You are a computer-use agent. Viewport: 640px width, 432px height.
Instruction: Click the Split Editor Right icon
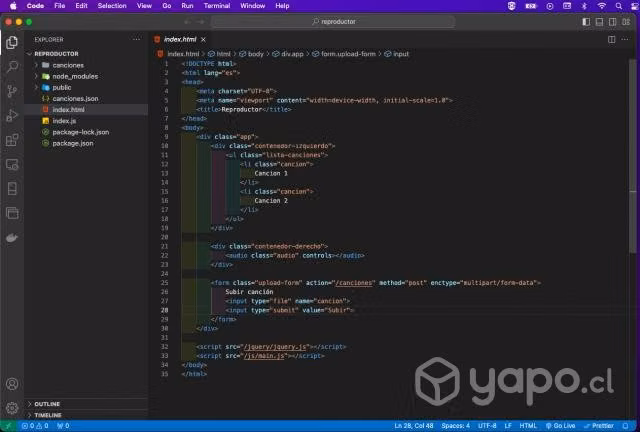coord(611,40)
